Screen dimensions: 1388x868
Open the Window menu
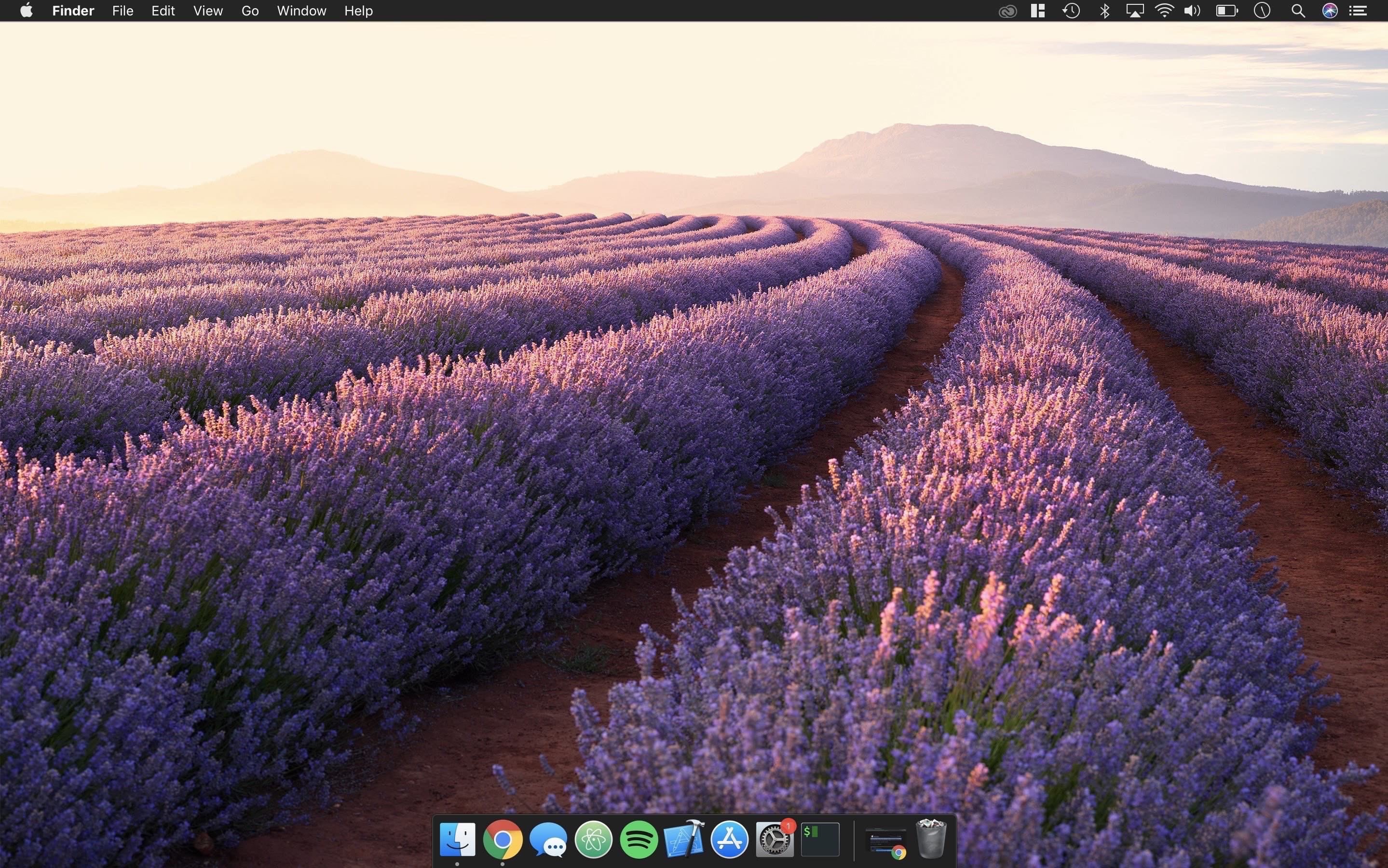pyautogui.click(x=301, y=11)
